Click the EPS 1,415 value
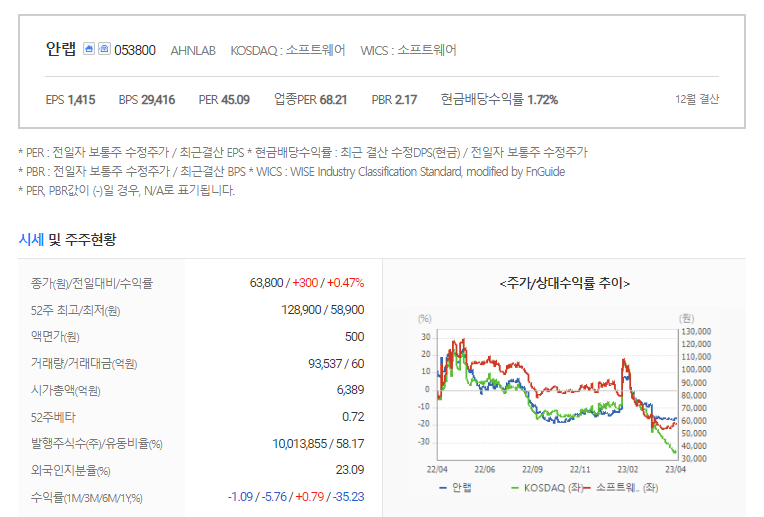 (x=70, y=100)
